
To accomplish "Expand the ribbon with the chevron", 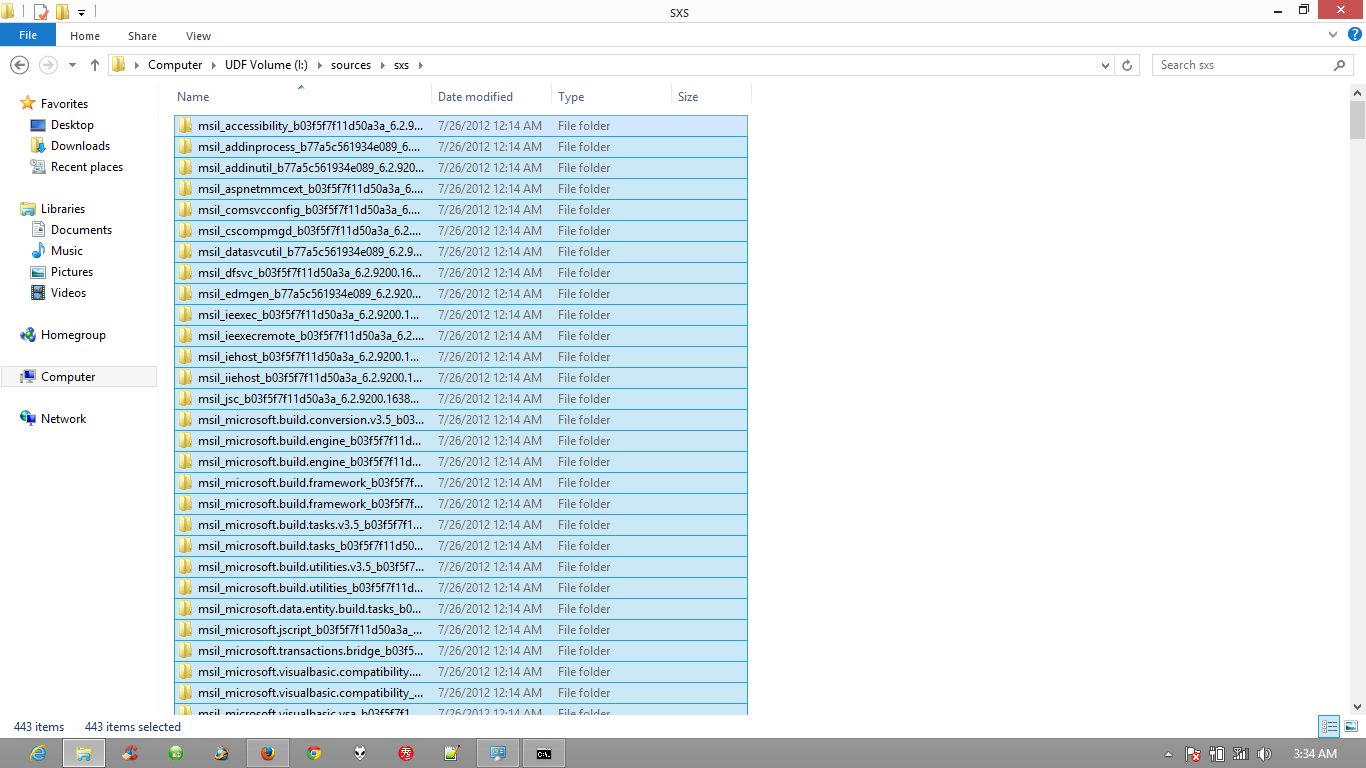I will [1332, 34].
